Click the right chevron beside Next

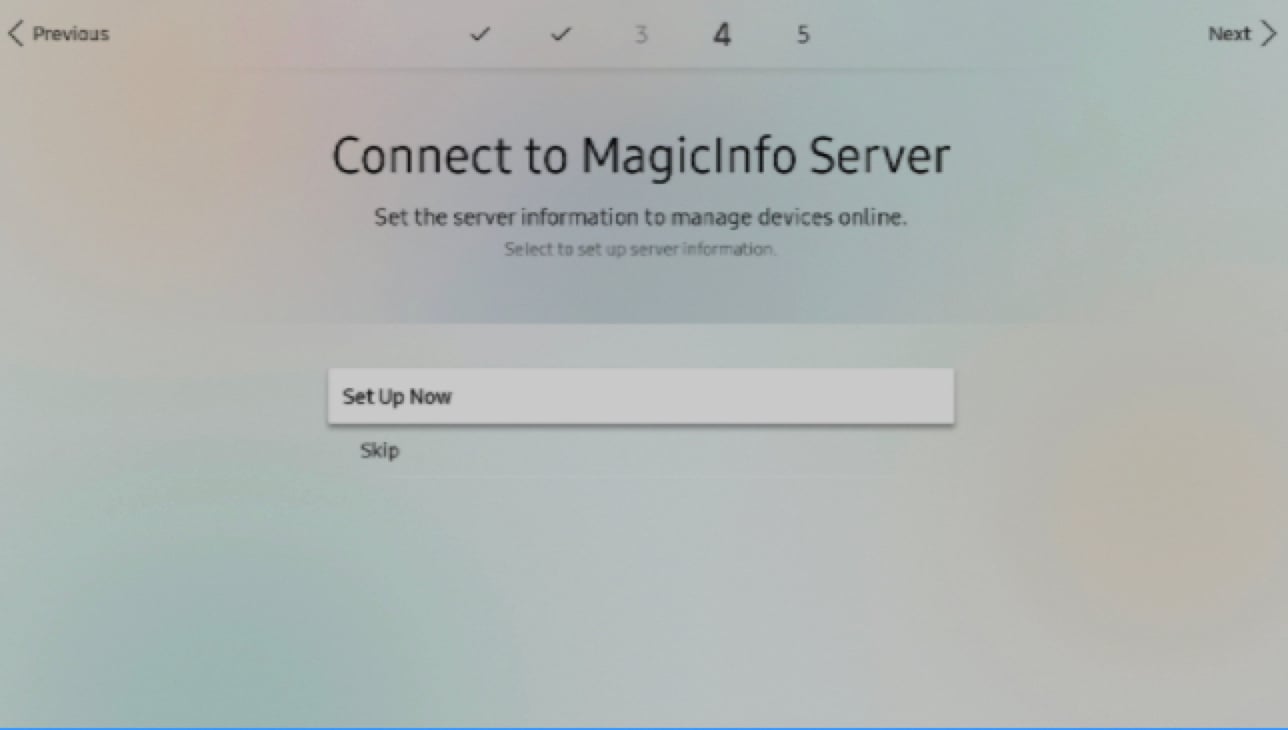(x=1268, y=34)
